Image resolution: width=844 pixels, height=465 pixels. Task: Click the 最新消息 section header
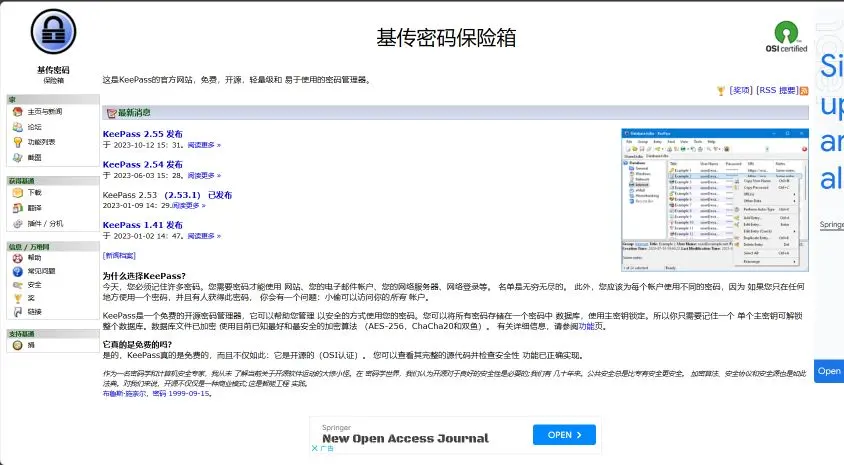[455, 112]
